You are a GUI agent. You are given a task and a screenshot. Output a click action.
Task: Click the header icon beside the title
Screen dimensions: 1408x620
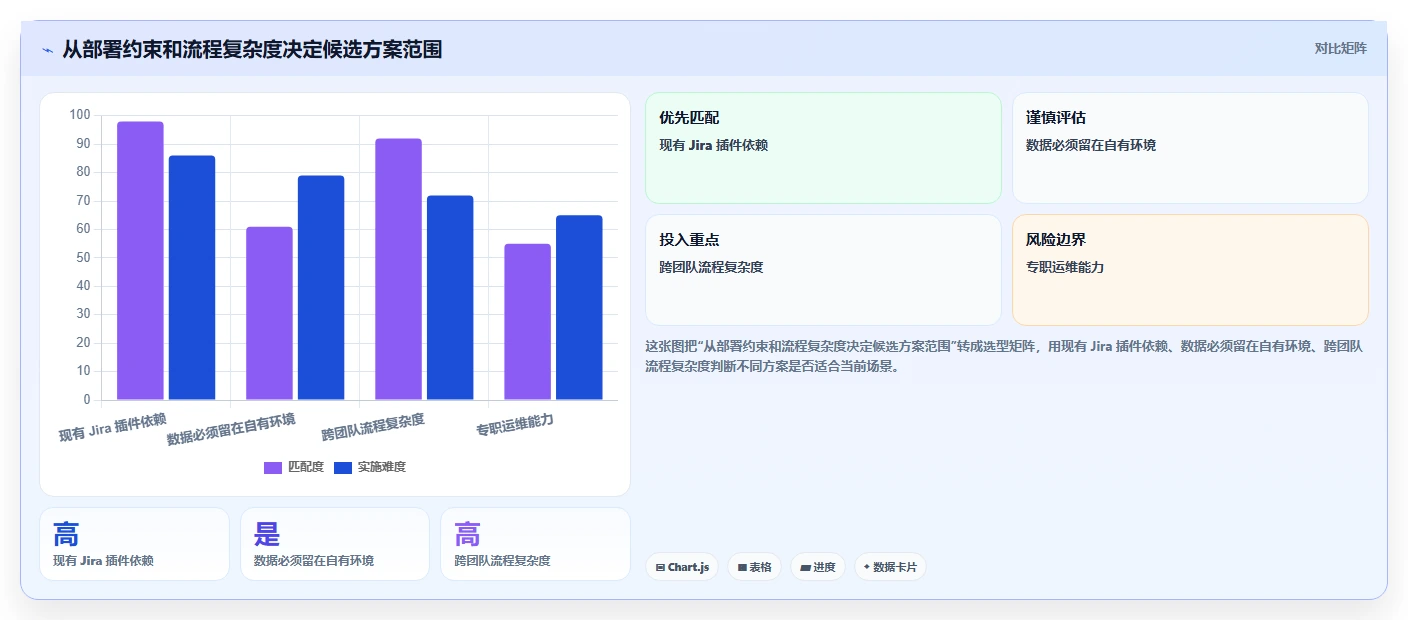coord(48,50)
